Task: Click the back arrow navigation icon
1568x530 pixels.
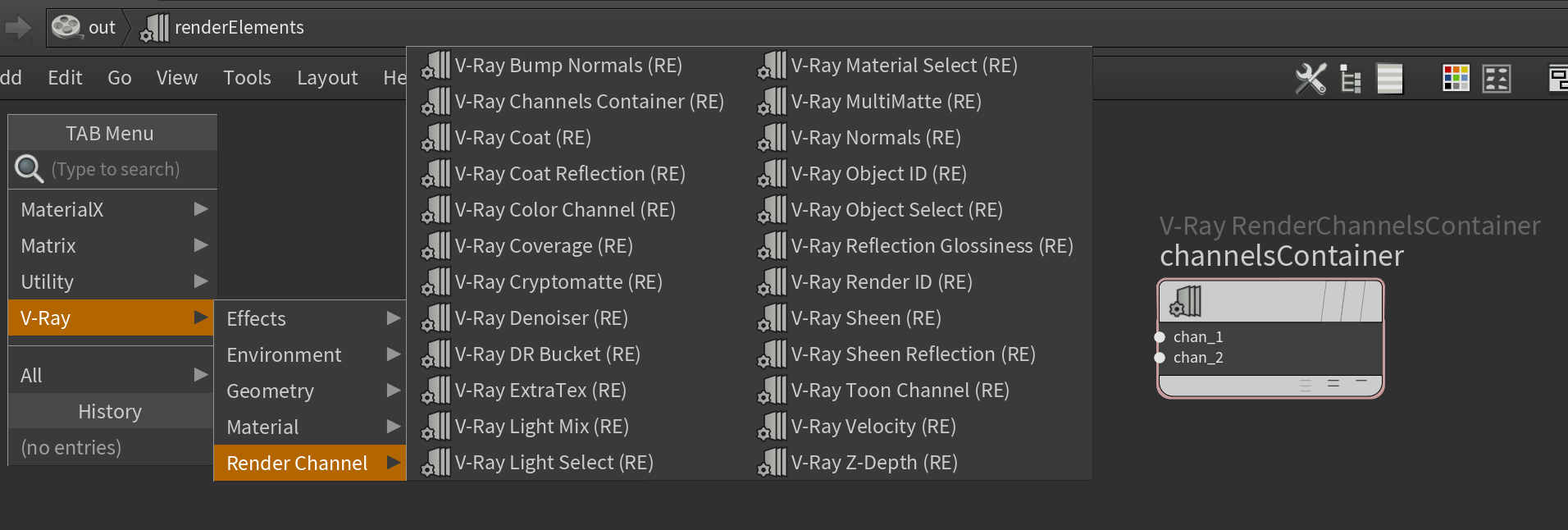Action: [x=18, y=28]
